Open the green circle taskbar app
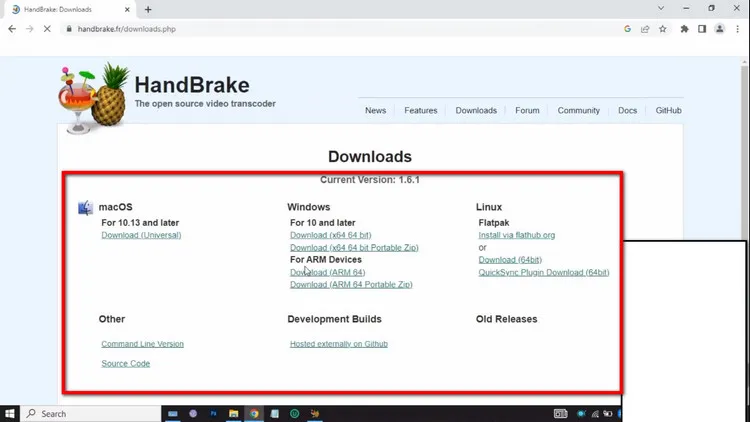 tap(295, 413)
